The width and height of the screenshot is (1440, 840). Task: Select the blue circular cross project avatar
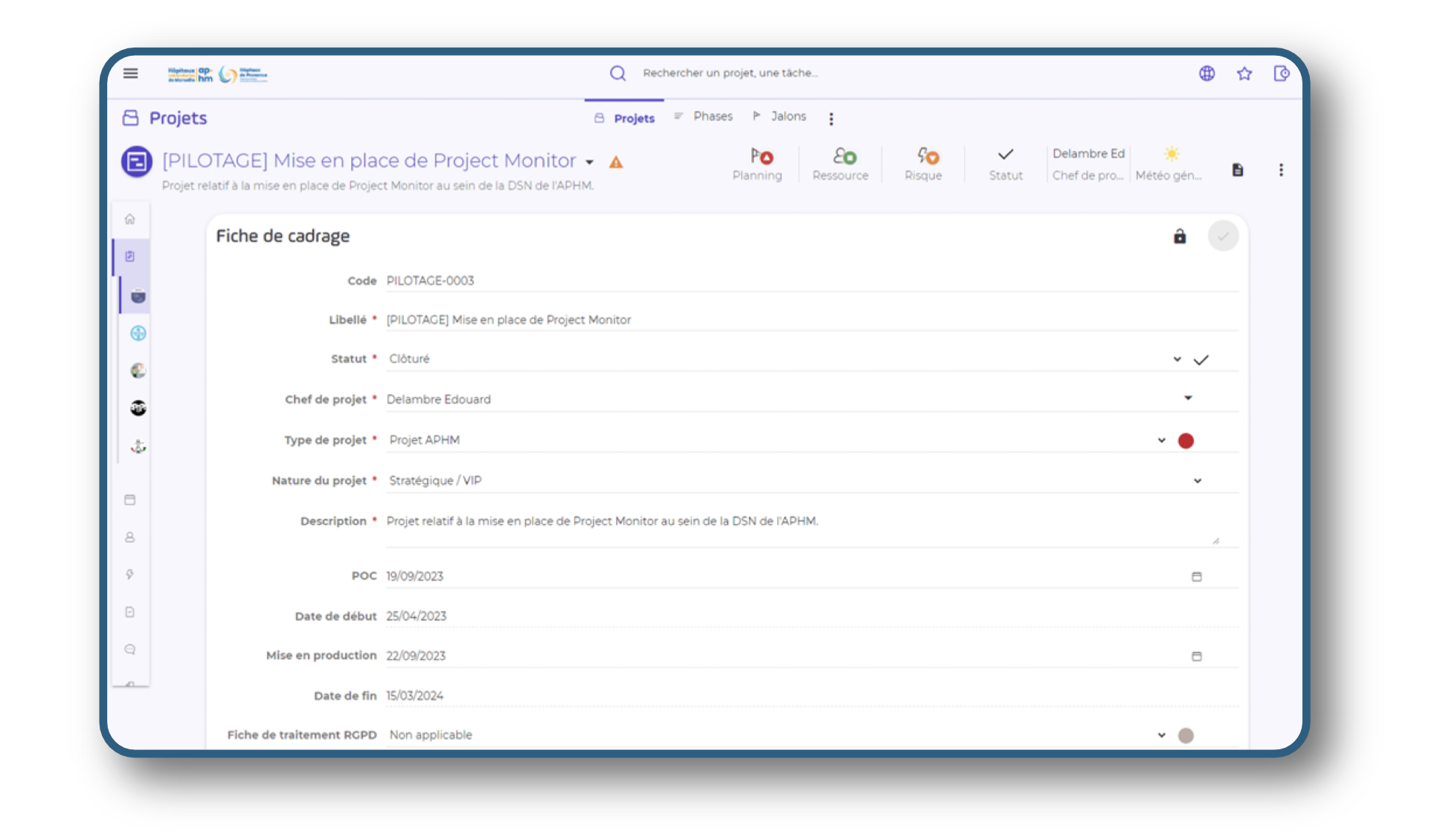click(138, 333)
